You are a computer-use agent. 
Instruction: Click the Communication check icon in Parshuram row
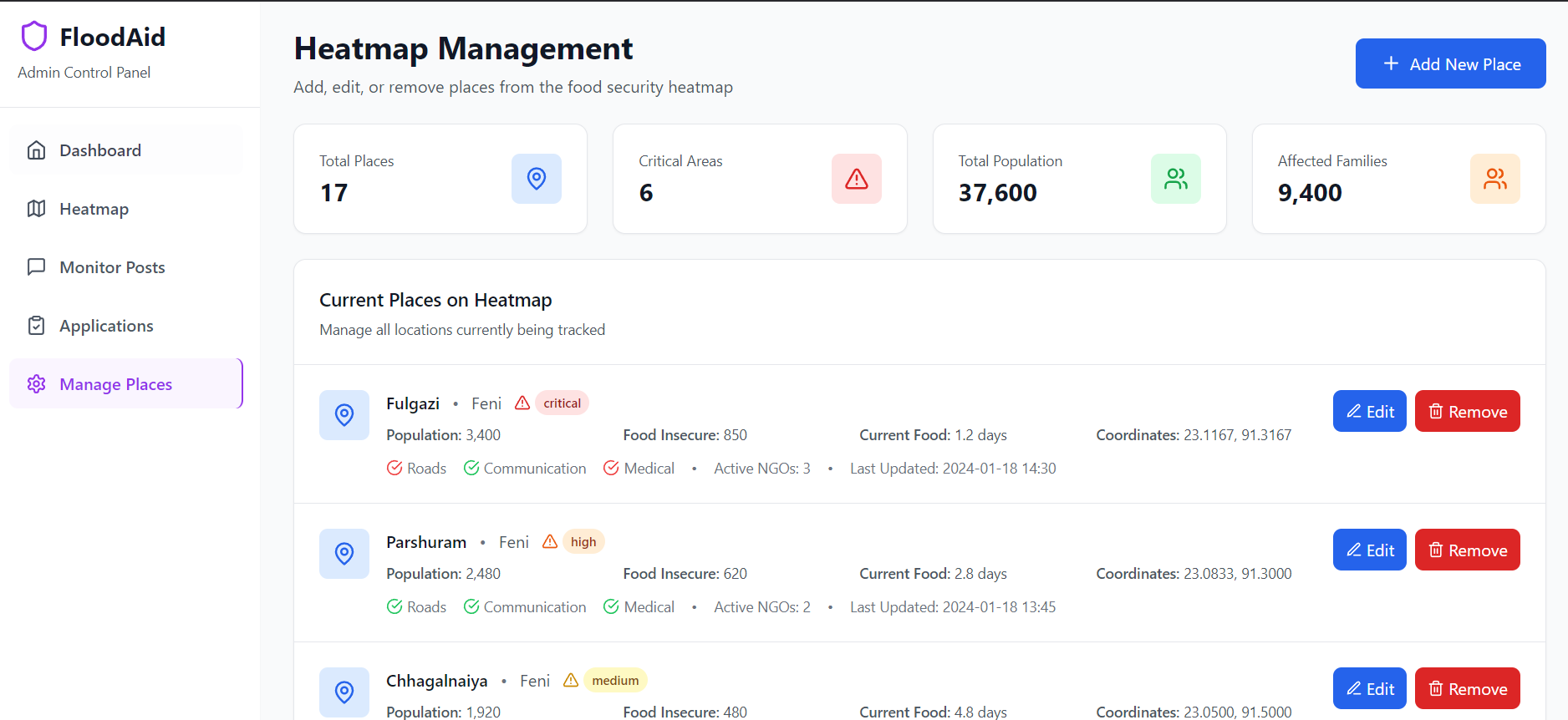(471, 607)
